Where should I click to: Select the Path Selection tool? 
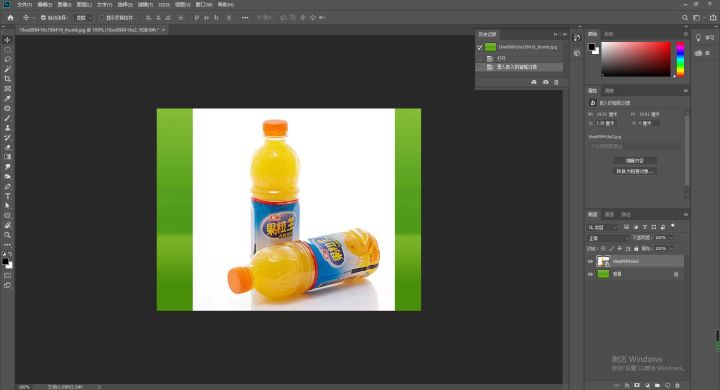point(7,206)
